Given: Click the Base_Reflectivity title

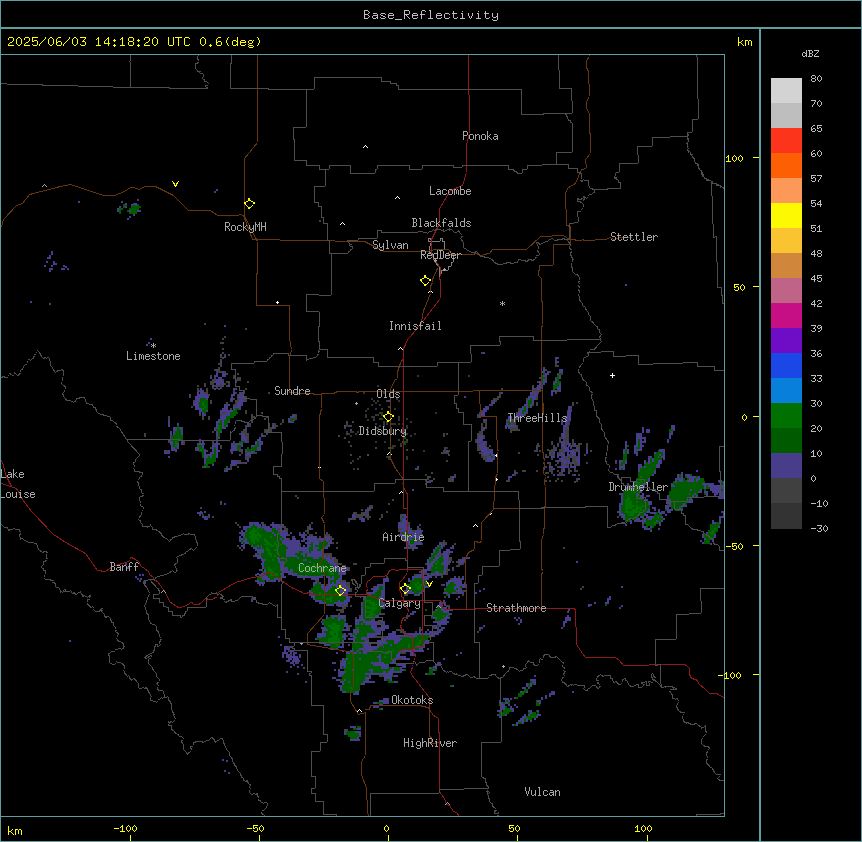Looking at the screenshot, I should [x=431, y=15].
